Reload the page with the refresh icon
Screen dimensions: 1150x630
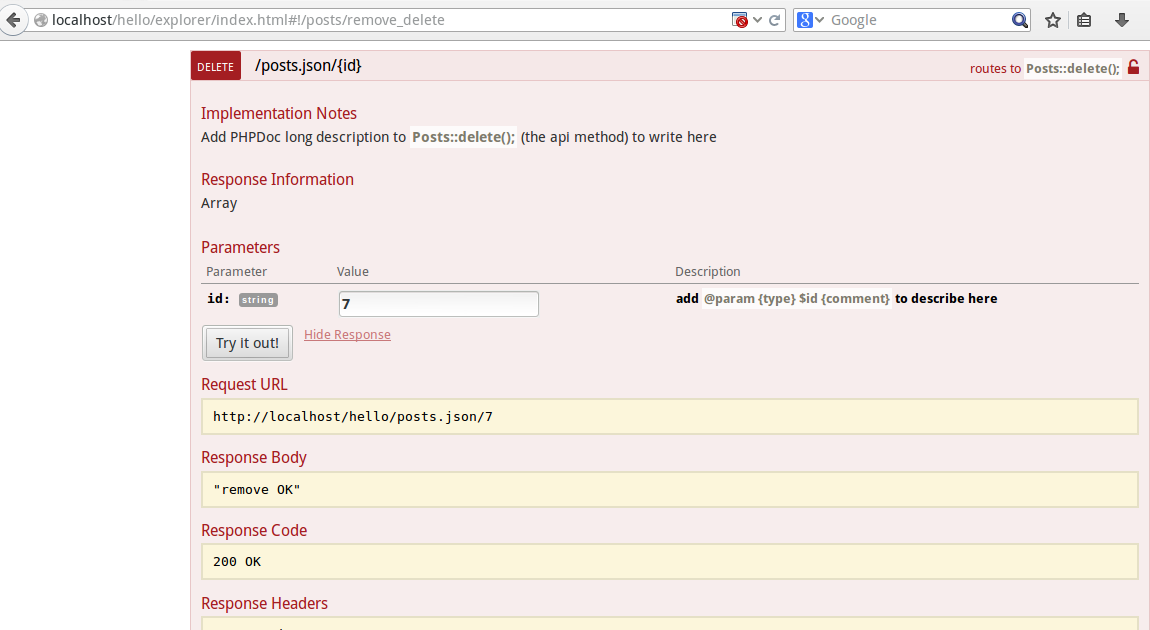point(774,20)
